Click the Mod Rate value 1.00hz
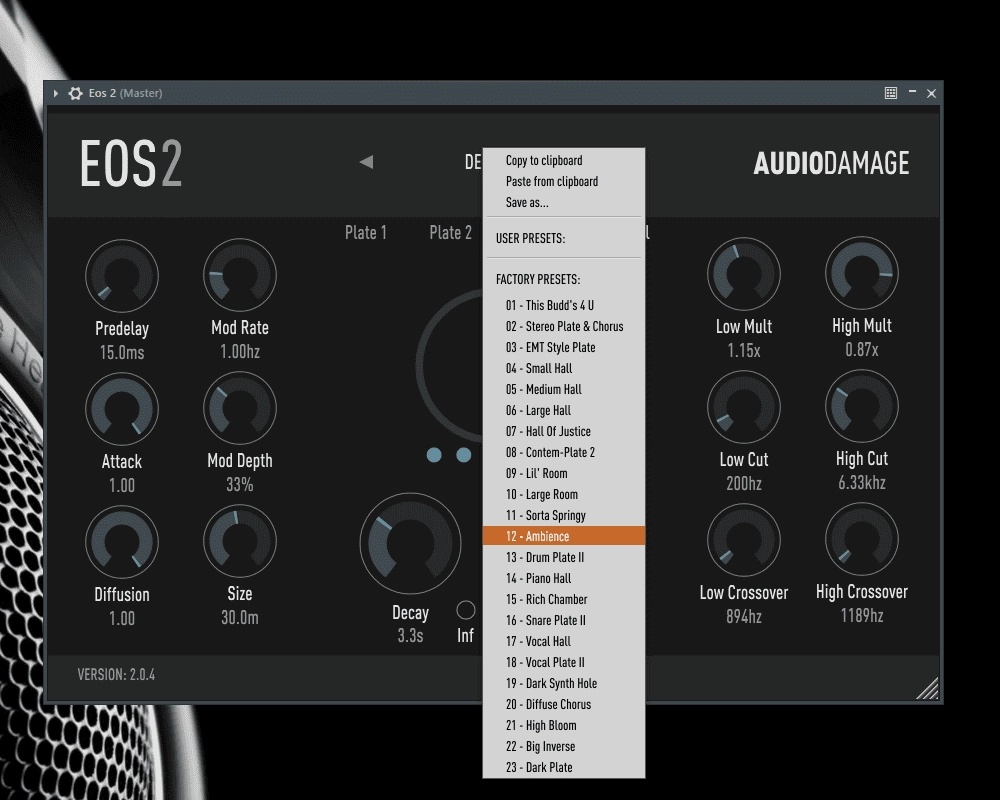1000x800 pixels. (x=240, y=352)
